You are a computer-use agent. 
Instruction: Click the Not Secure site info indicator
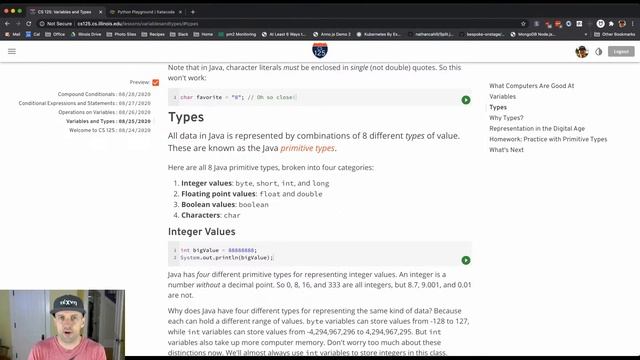point(56,24)
